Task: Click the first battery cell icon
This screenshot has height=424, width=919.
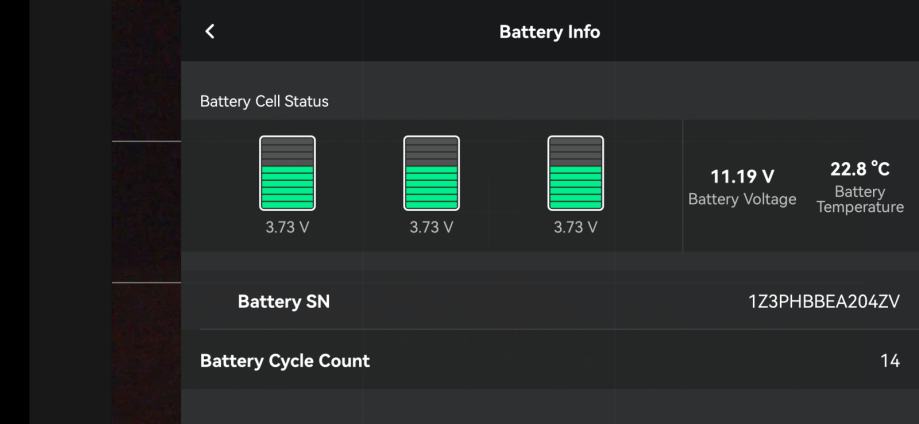Action: tap(287, 173)
